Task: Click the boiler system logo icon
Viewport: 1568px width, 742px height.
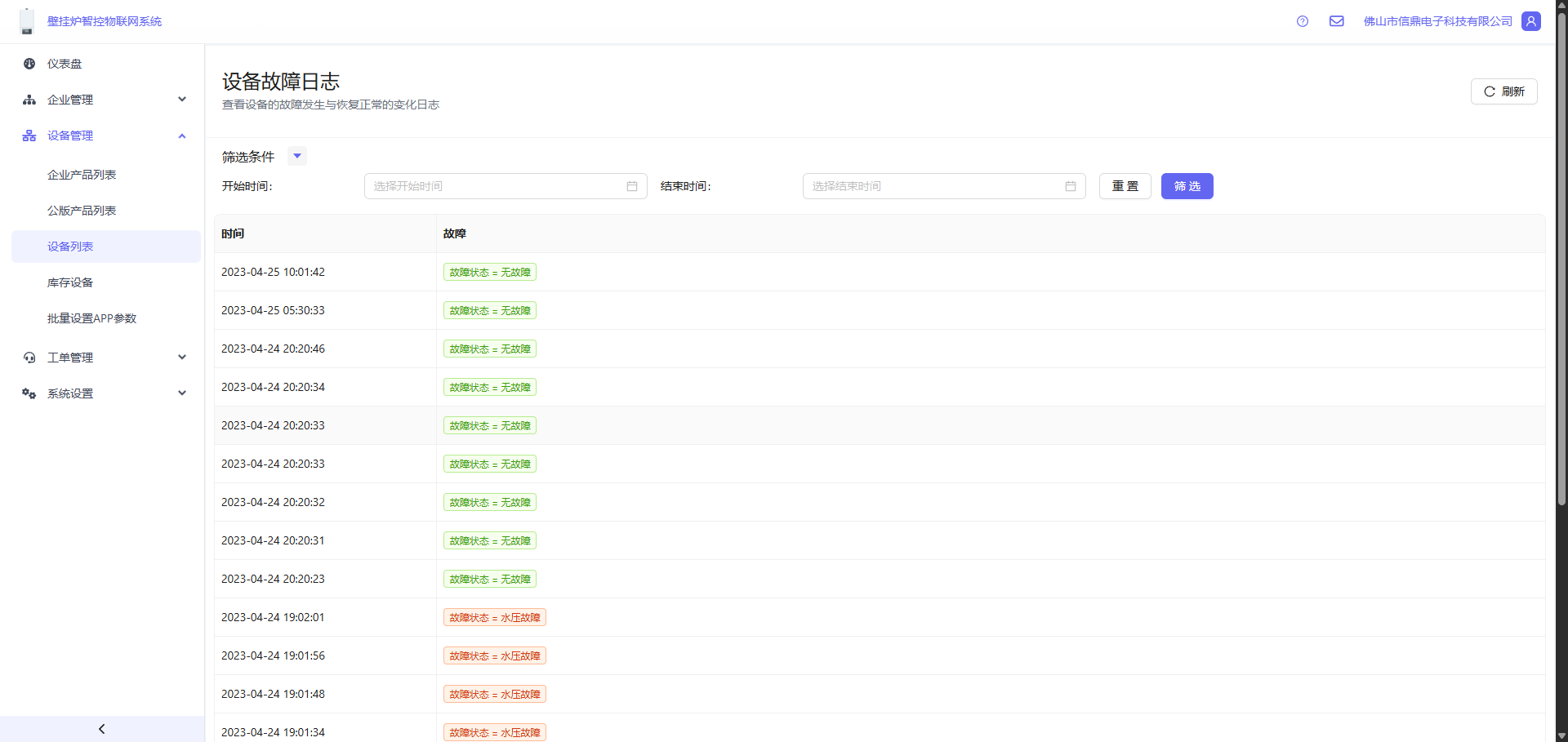Action: [27, 21]
